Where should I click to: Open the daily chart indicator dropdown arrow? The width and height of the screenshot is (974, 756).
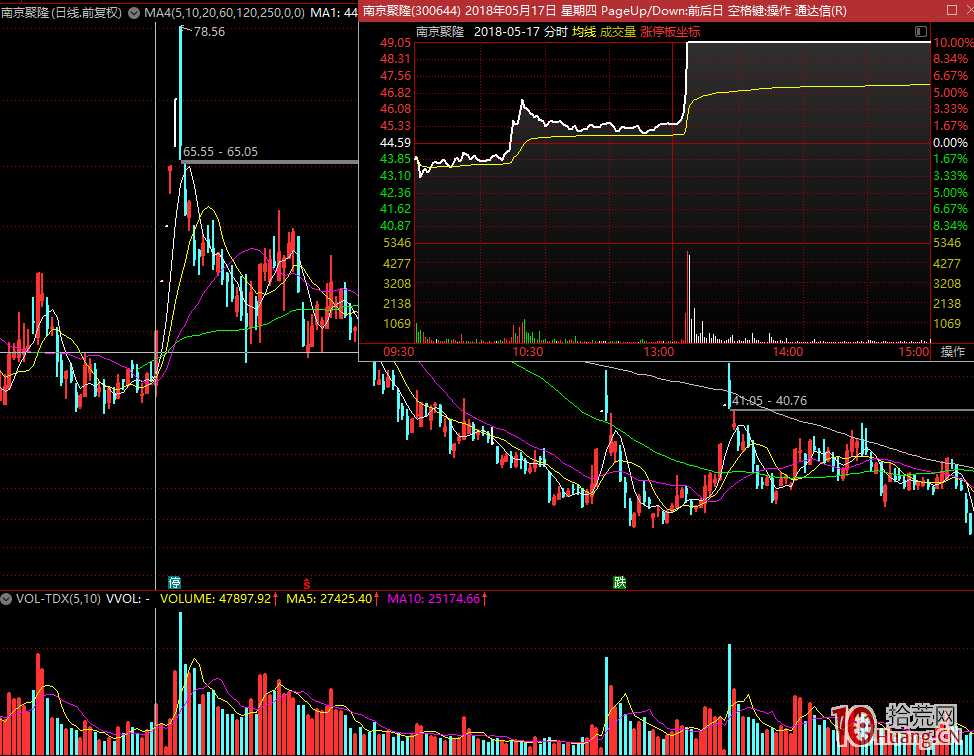(134, 13)
